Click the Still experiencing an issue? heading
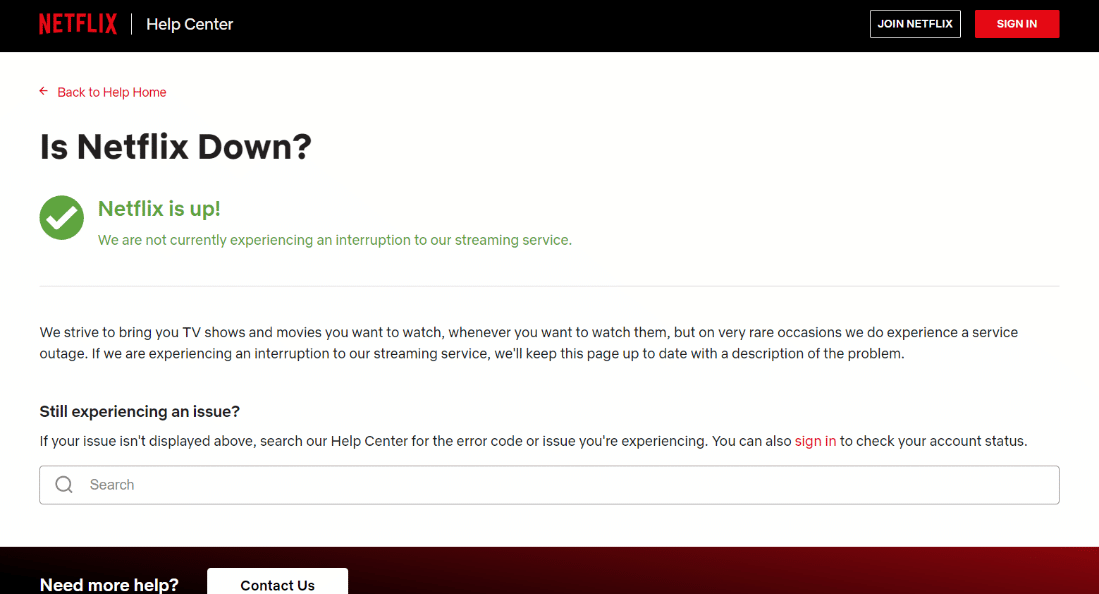 pyautogui.click(x=139, y=412)
